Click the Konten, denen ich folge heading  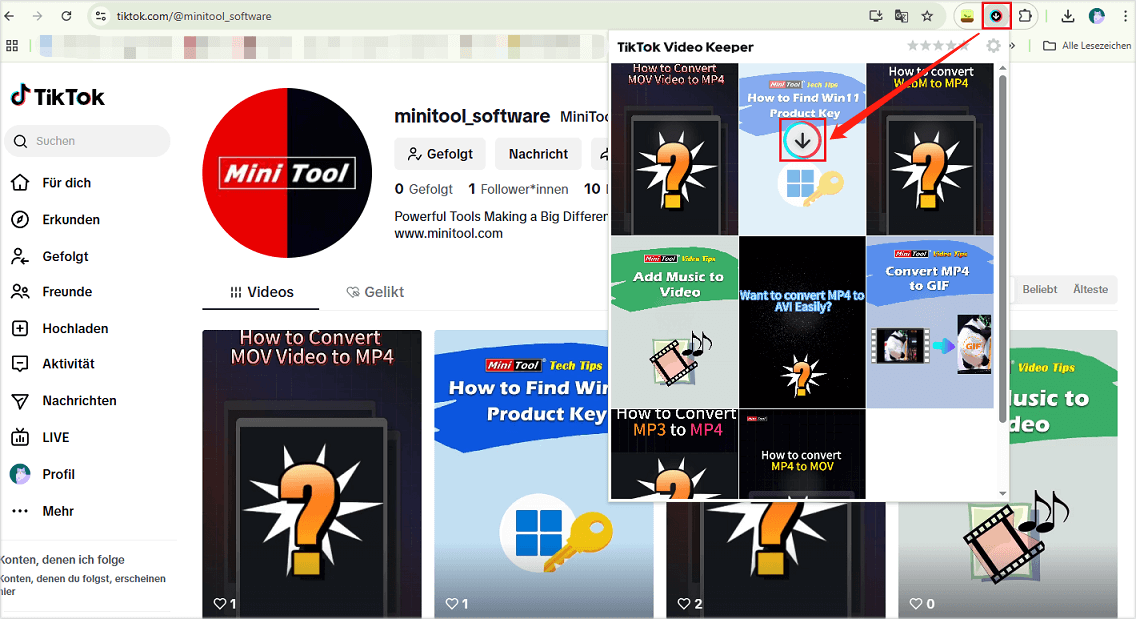(62, 560)
